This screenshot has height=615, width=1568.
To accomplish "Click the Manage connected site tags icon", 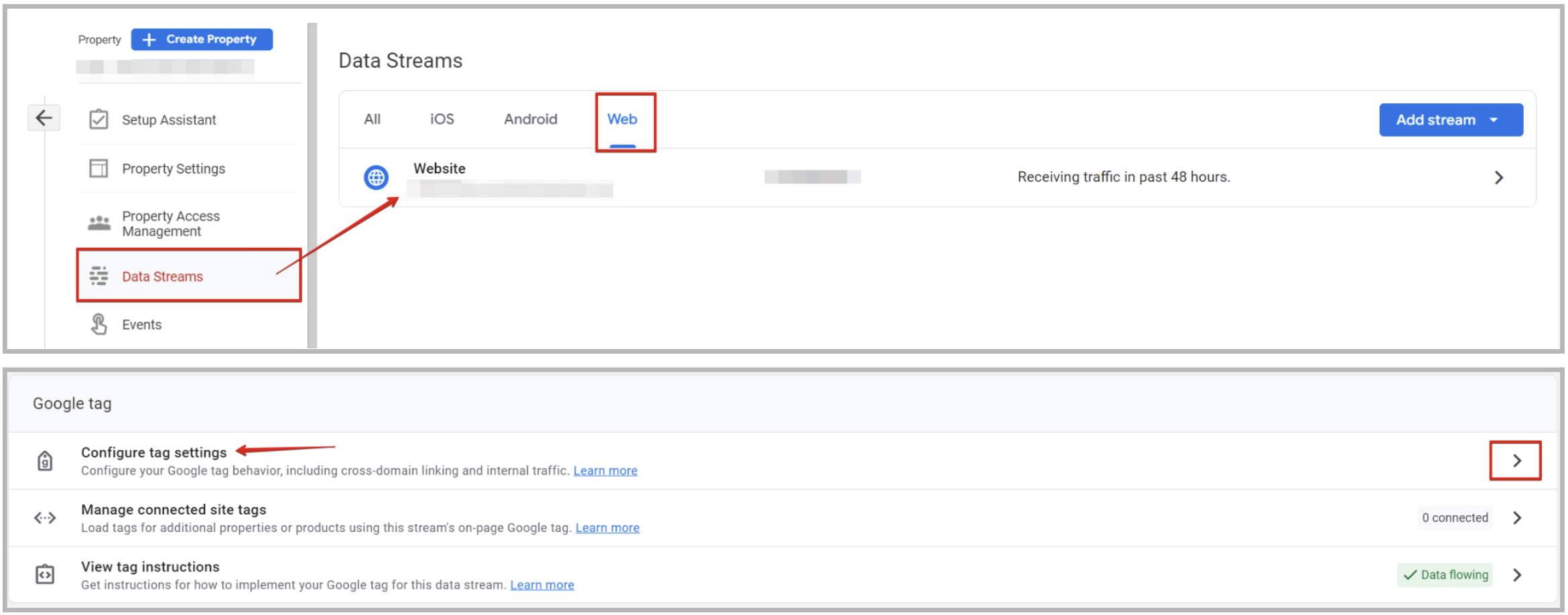I will click(45, 518).
